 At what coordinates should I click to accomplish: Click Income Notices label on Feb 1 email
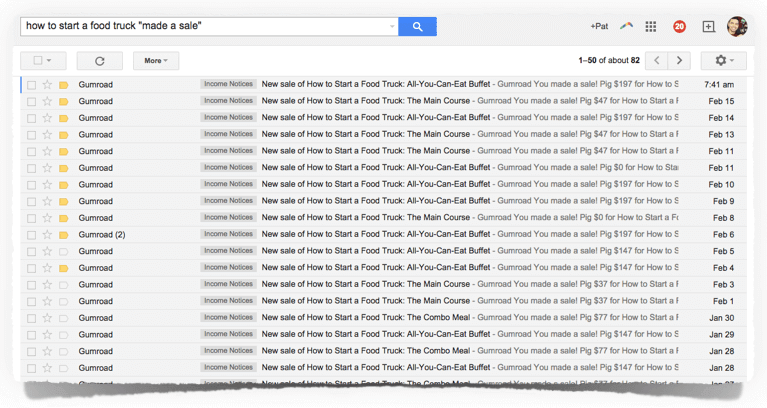coord(228,301)
